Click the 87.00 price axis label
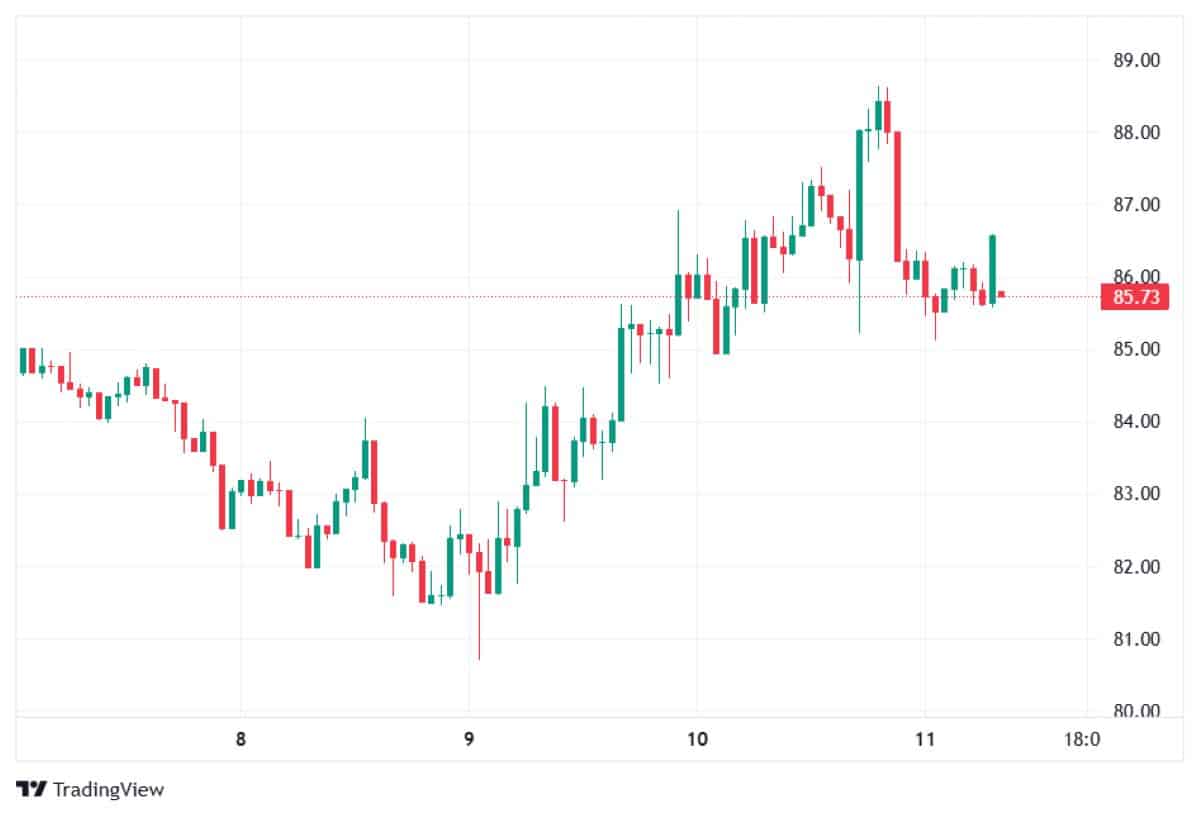Viewport: 1200px width, 817px height. [x=1136, y=204]
